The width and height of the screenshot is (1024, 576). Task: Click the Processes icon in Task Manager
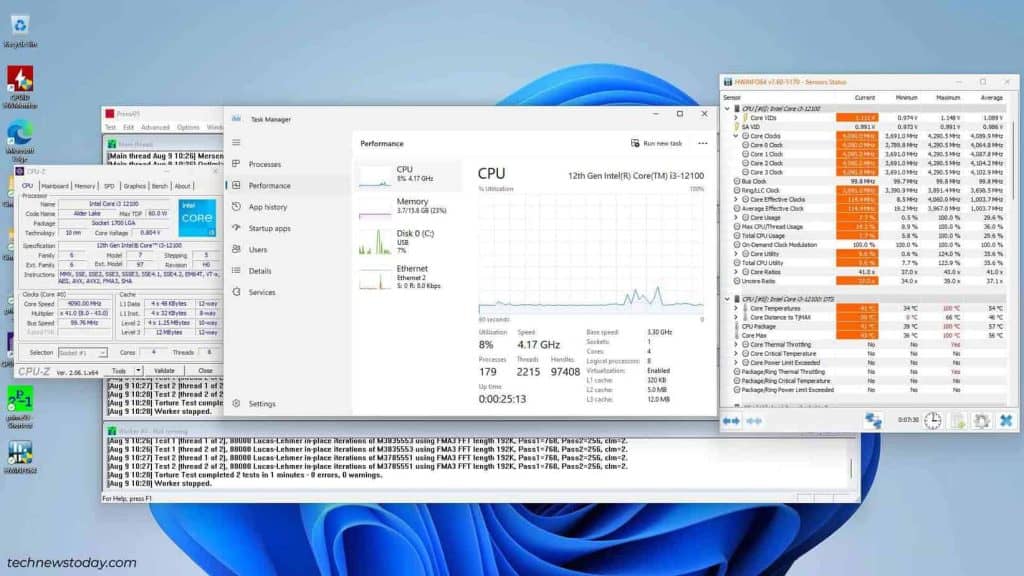236,164
